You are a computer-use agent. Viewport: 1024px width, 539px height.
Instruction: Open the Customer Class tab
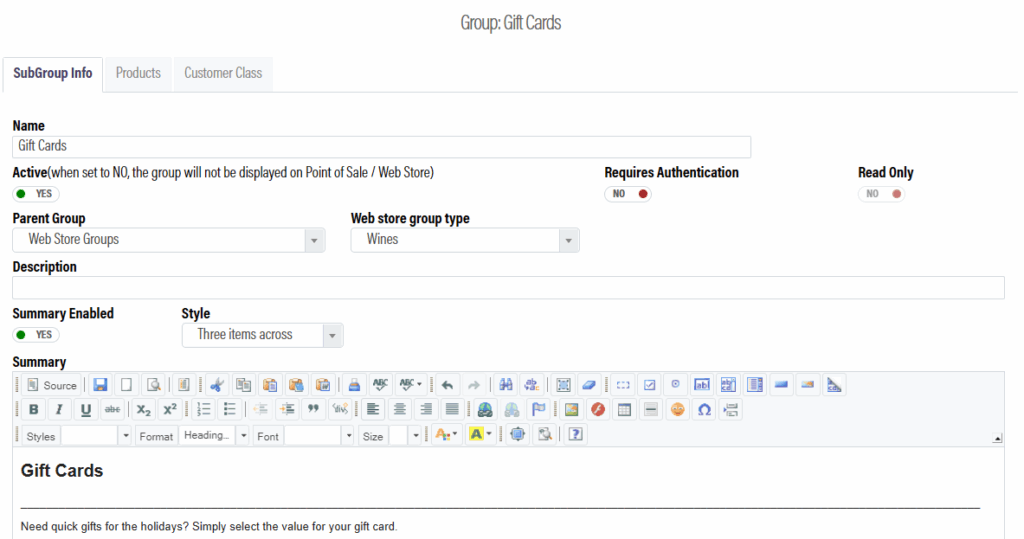(223, 73)
